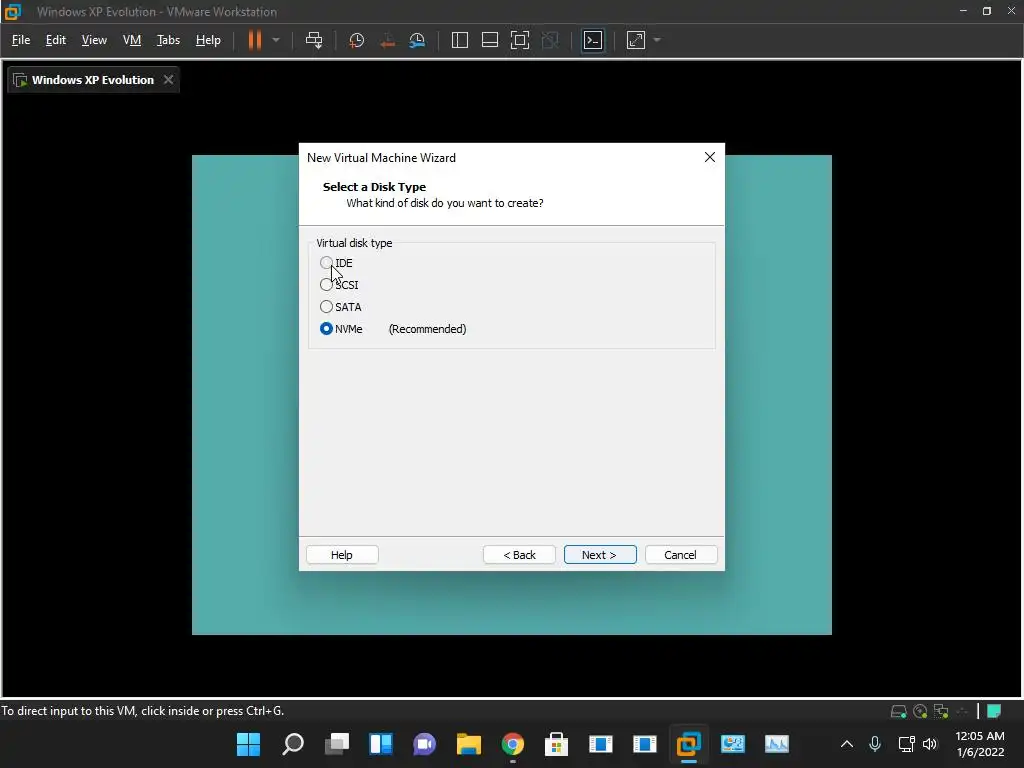The height and width of the screenshot is (768, 1024).
Task: Select the SATA disk type
Action: pyautogui.click(x=341, y=307)
